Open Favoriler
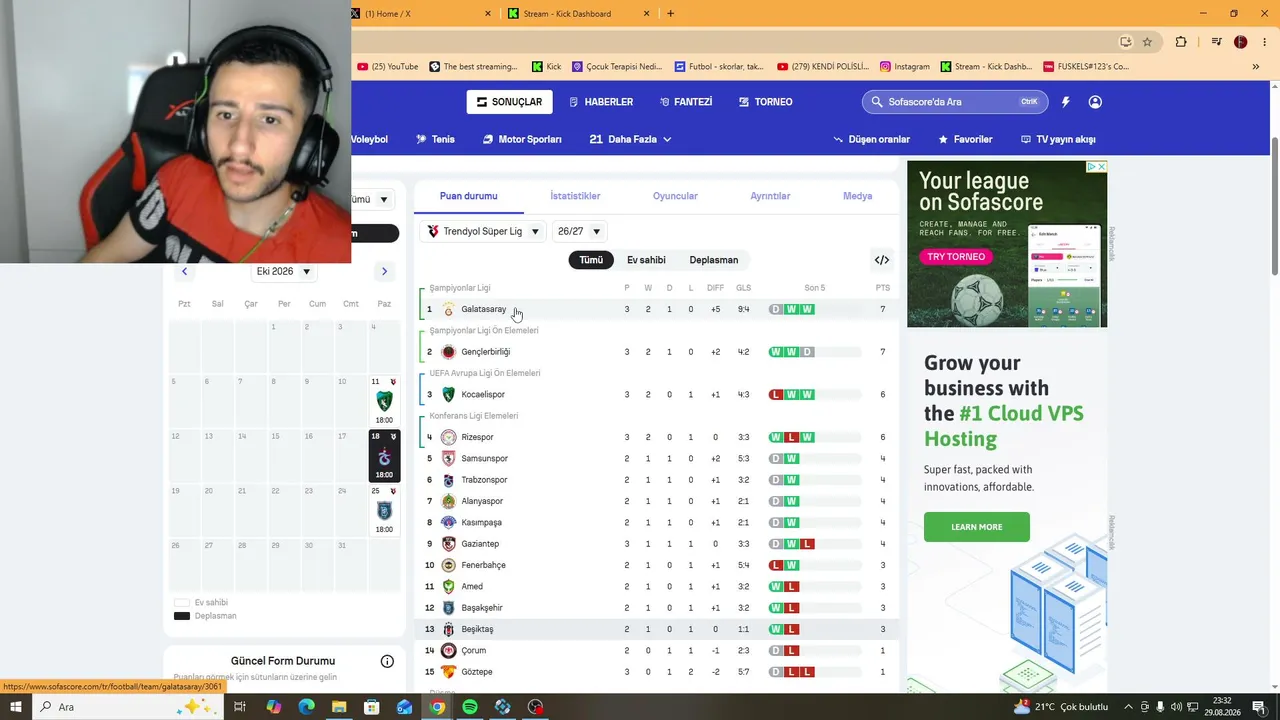The image size is (1280, 720). [965, 139]
